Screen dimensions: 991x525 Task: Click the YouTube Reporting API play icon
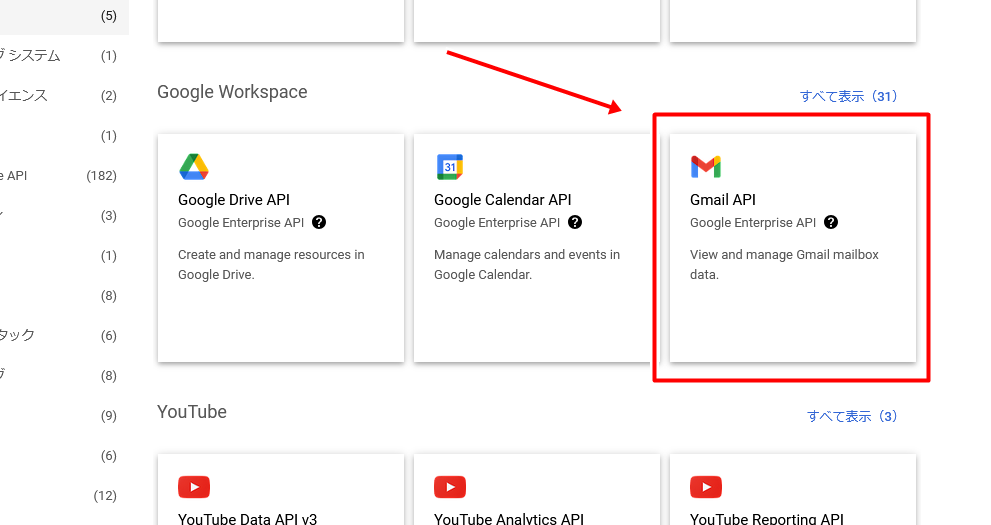click(x=706, y=487)
